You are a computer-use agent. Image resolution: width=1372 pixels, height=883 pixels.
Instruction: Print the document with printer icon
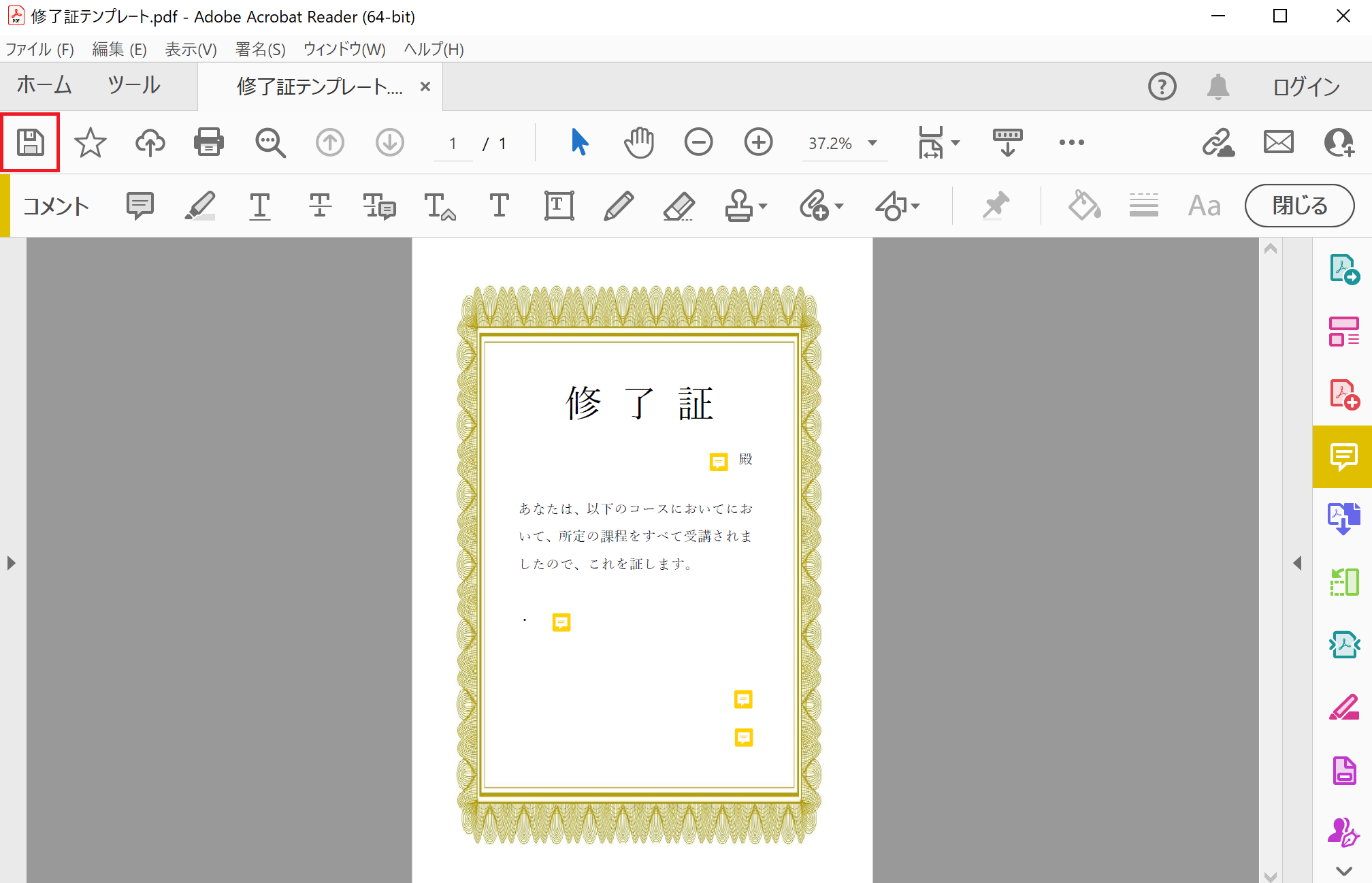tap(209, 143)
